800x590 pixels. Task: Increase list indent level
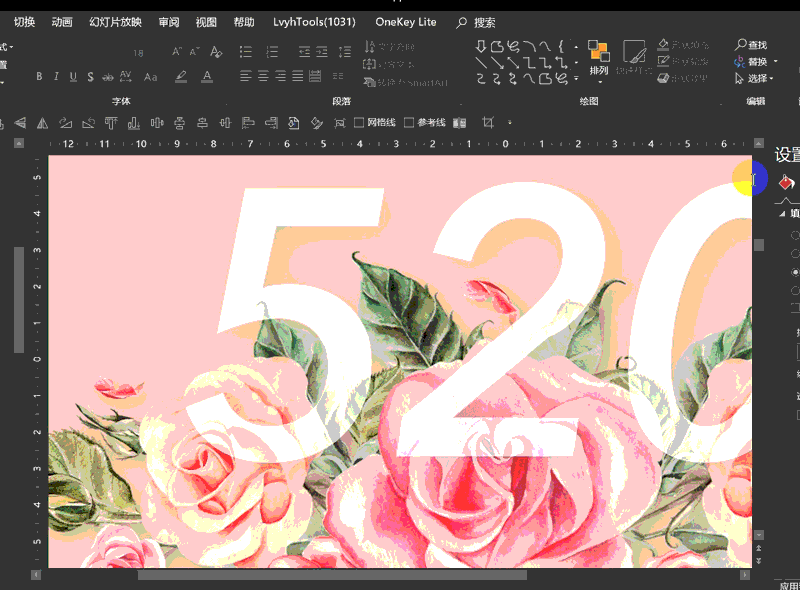coord(322,52)
